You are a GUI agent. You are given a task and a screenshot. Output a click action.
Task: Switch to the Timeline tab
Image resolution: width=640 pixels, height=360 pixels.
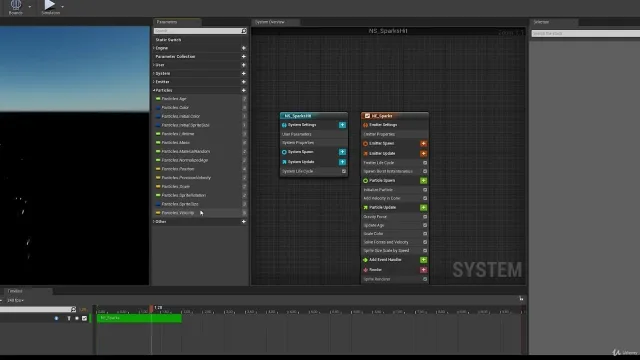tap(28, 291)
